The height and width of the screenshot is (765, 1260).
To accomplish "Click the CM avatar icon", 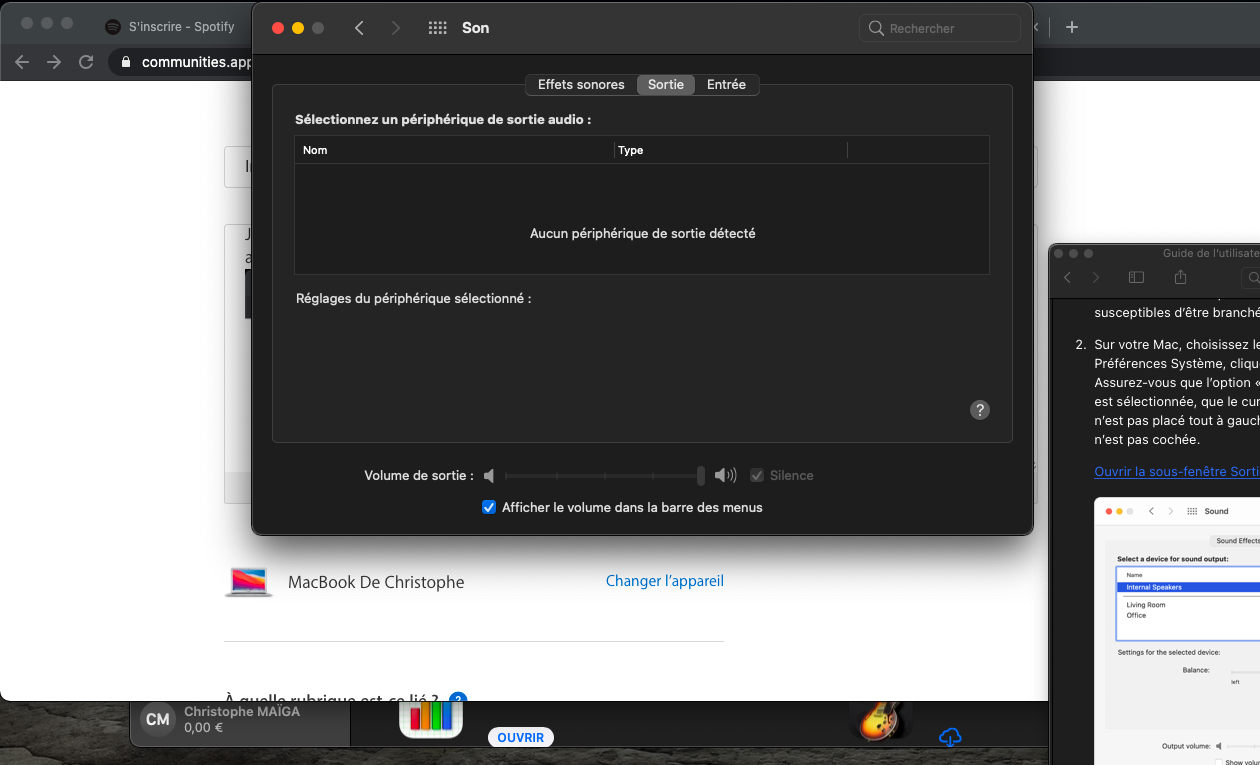I will (x=157, y=720).
